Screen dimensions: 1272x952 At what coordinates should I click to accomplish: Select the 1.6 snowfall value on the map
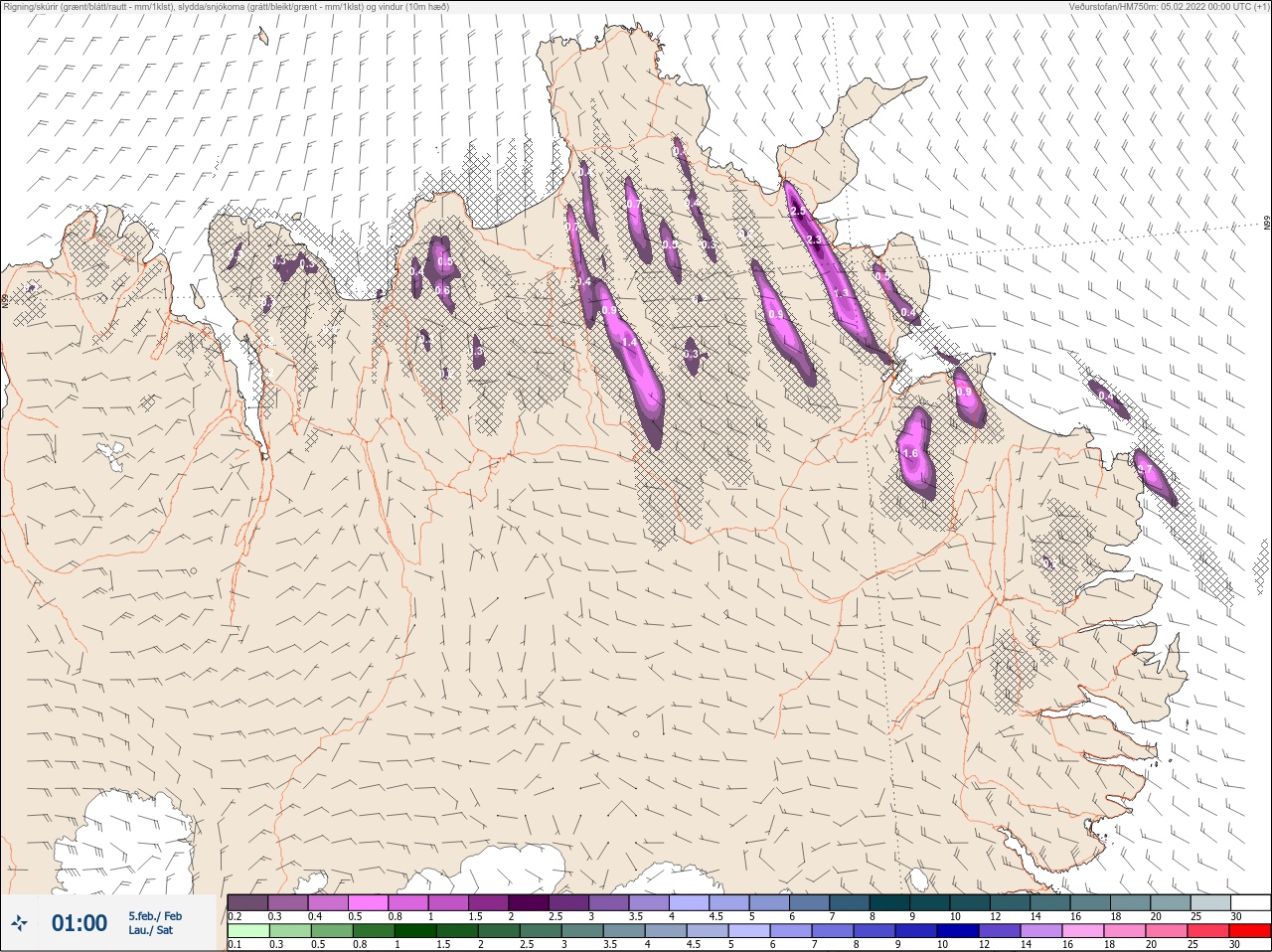(x=910, y=453)
